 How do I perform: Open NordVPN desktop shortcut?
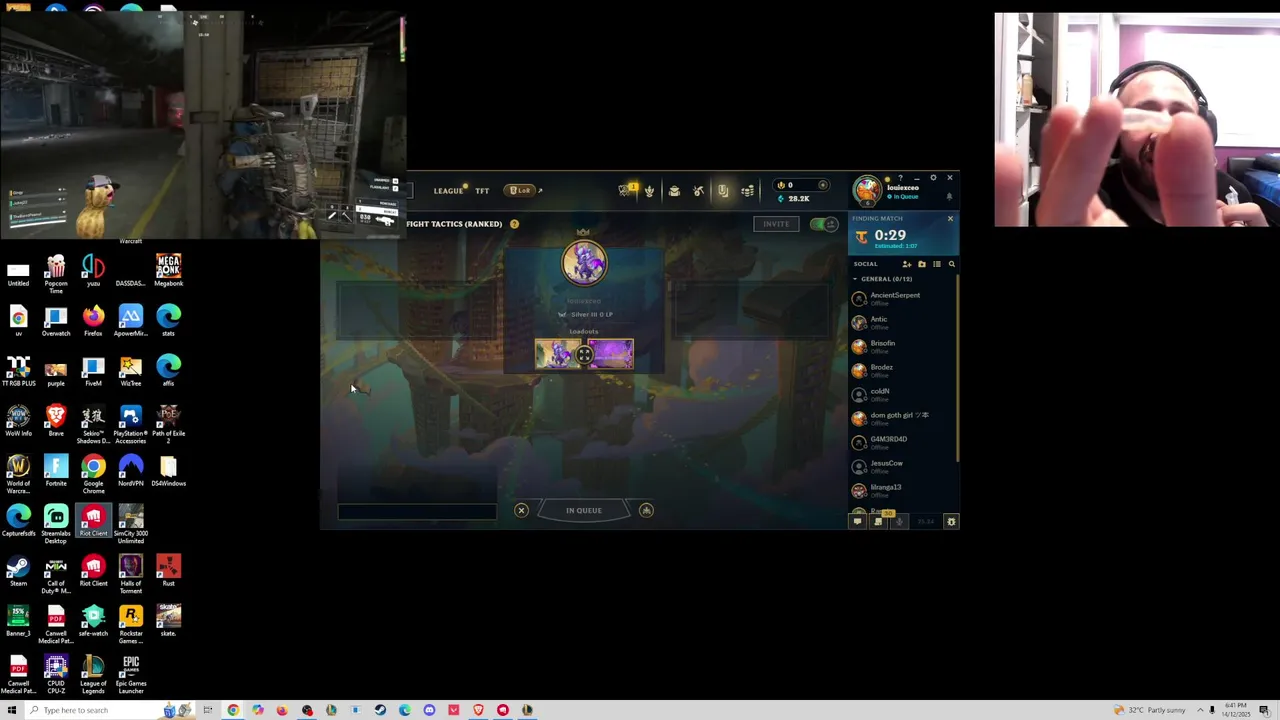pyautogui.click(x=131, y=470)
